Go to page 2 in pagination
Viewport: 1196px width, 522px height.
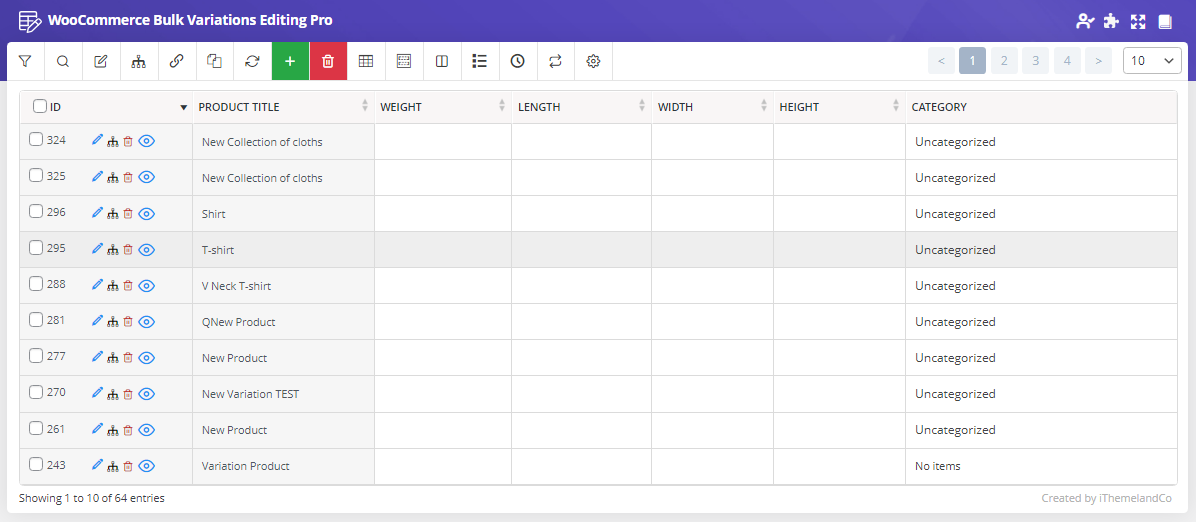click(1004, 61)
